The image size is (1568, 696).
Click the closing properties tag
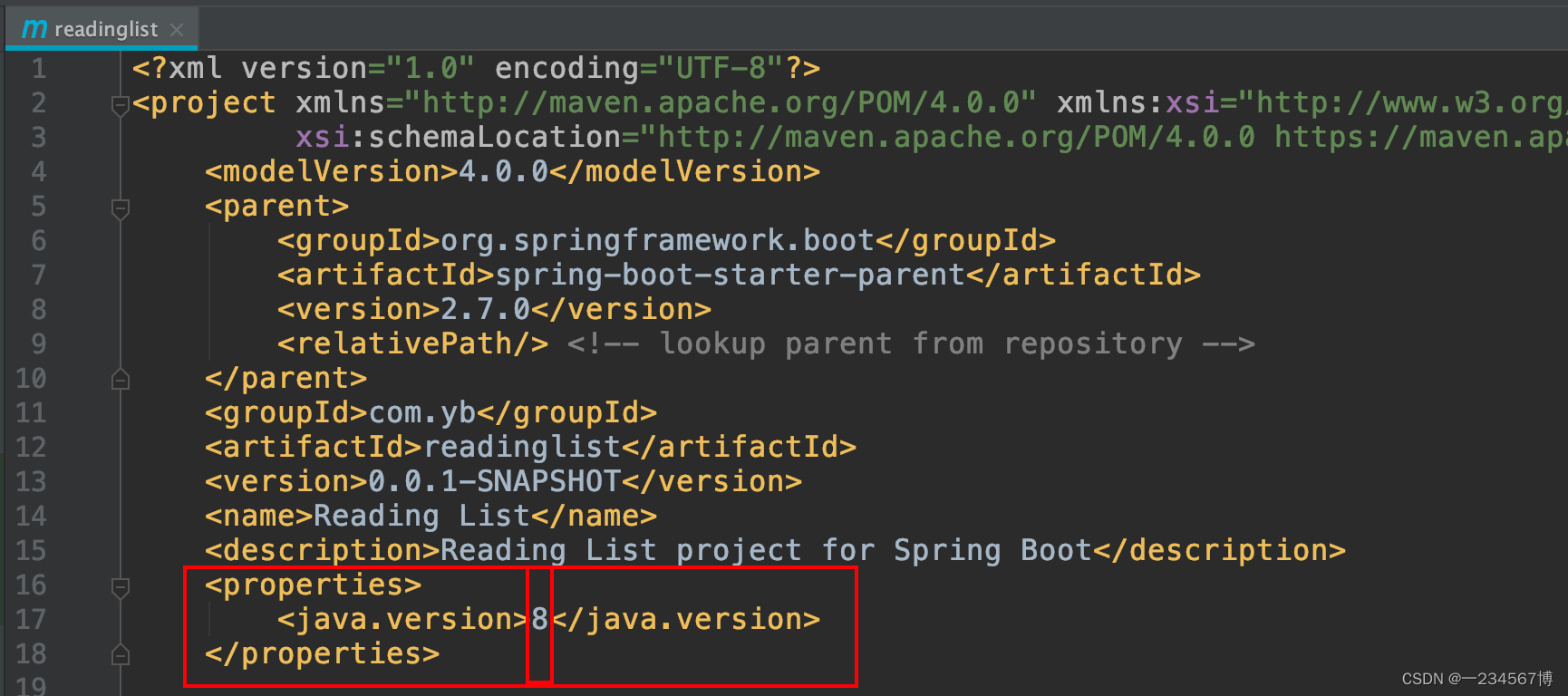coord(322,654)
